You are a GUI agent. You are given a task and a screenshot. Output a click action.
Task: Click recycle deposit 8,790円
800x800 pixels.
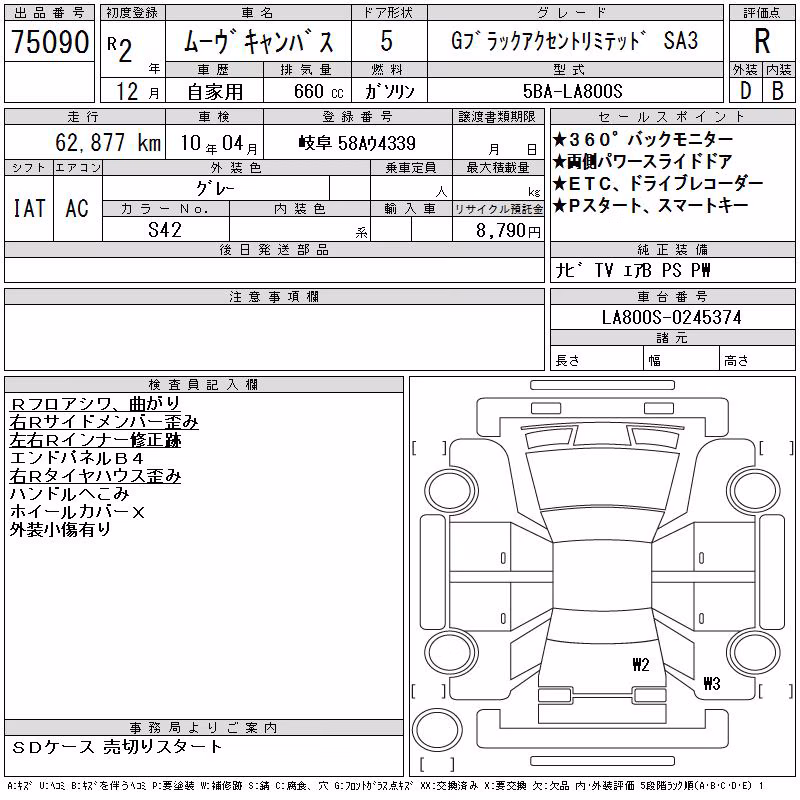coord(508,231)
